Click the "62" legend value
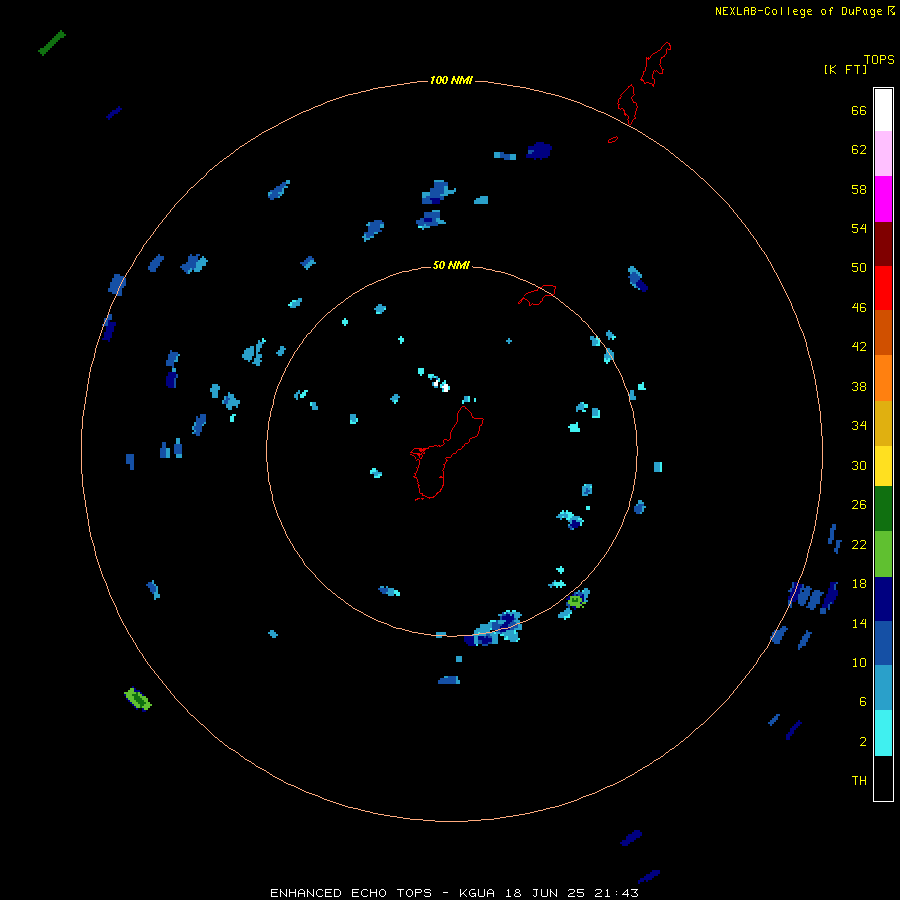Image resolution: width=900 pixels, height=900 pixels. click(859, 150)
